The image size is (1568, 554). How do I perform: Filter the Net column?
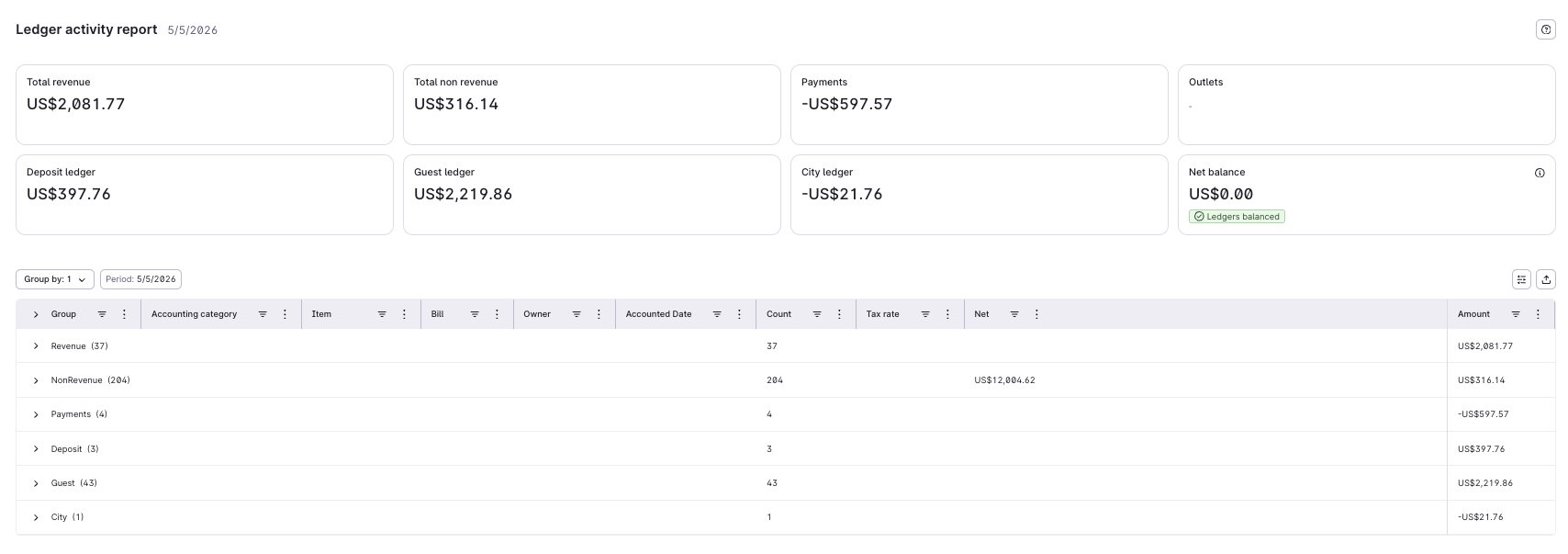click(1014, 314)
